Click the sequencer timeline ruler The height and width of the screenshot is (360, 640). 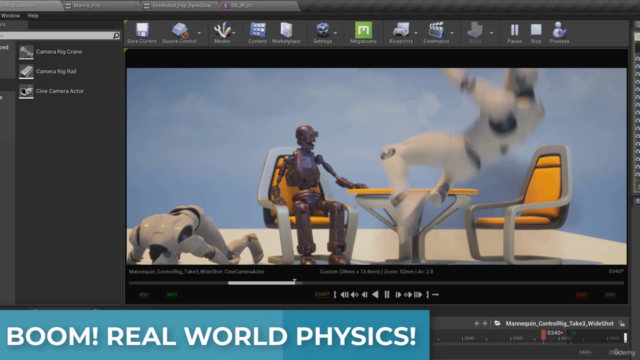[x=529, y=338]
